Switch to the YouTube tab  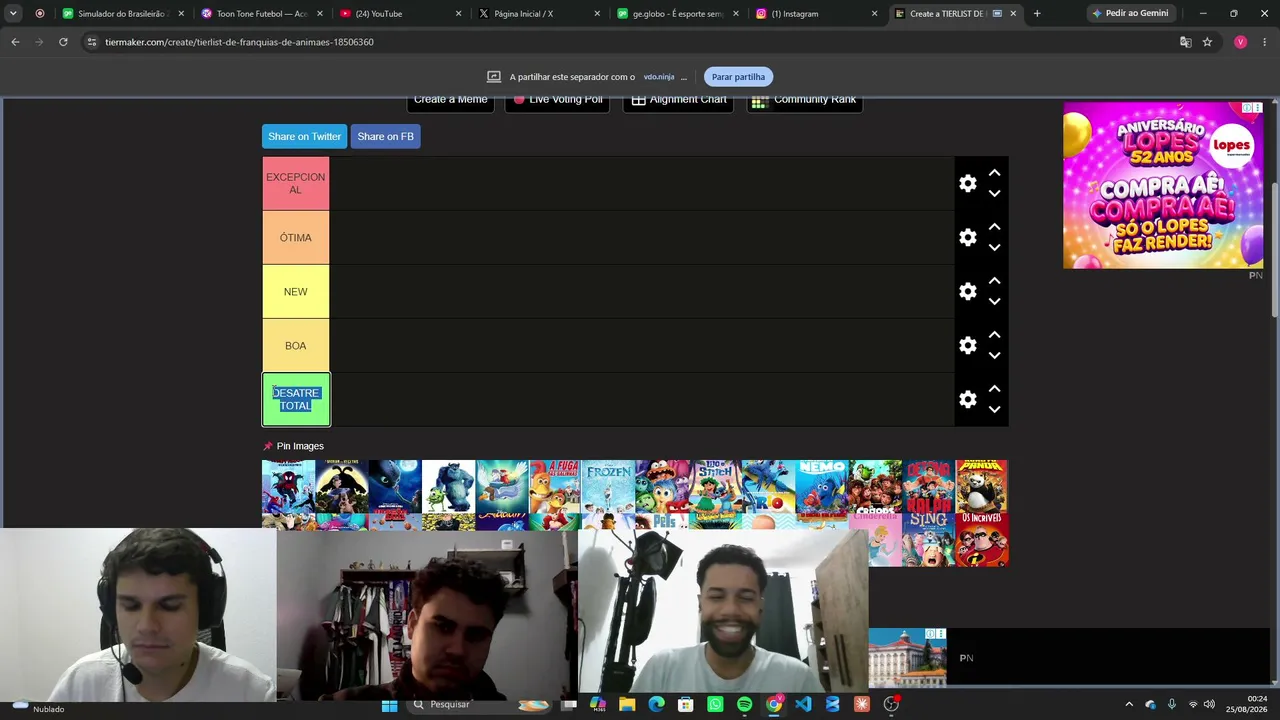(x=400, y=14)
